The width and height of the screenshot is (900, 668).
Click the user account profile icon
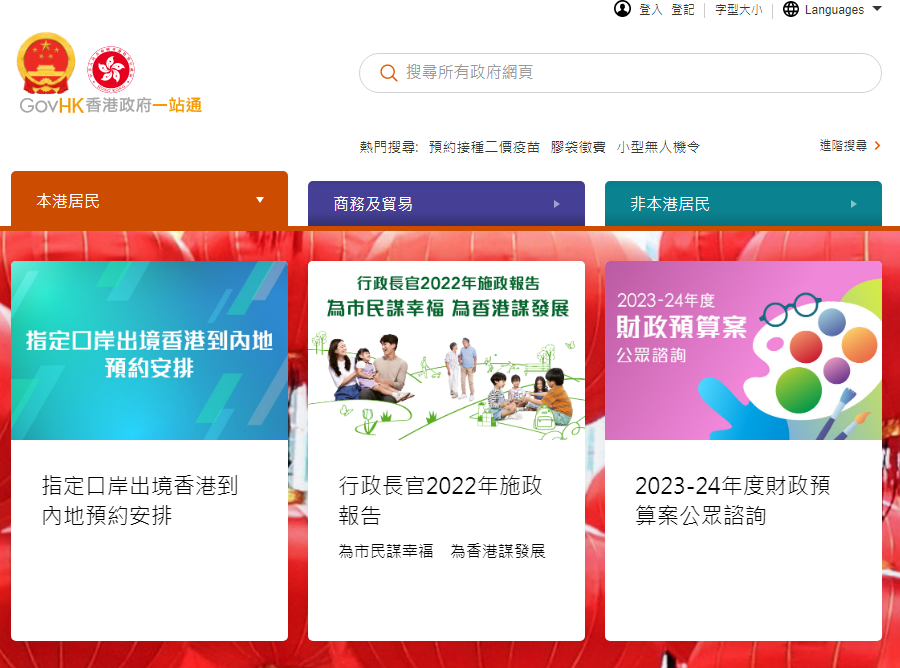622,9
